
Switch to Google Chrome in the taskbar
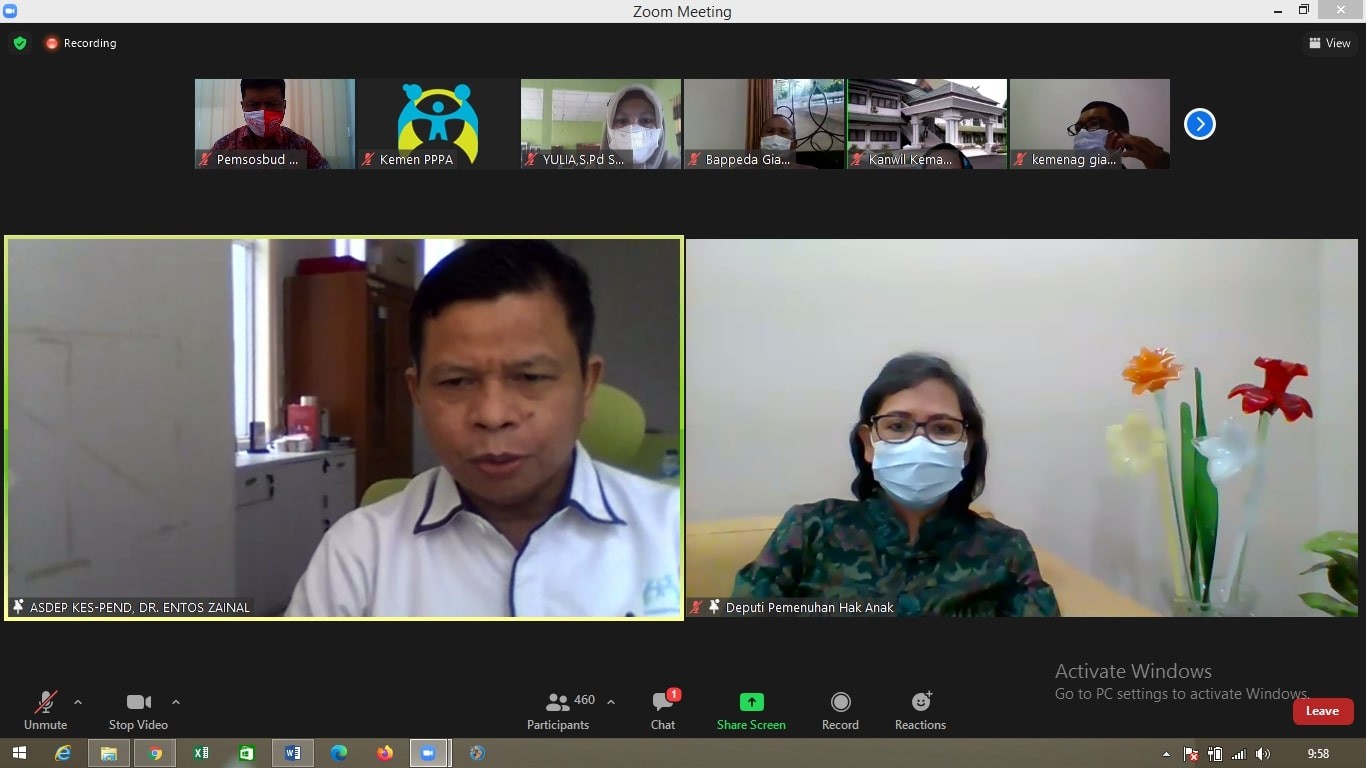point(155,753)
